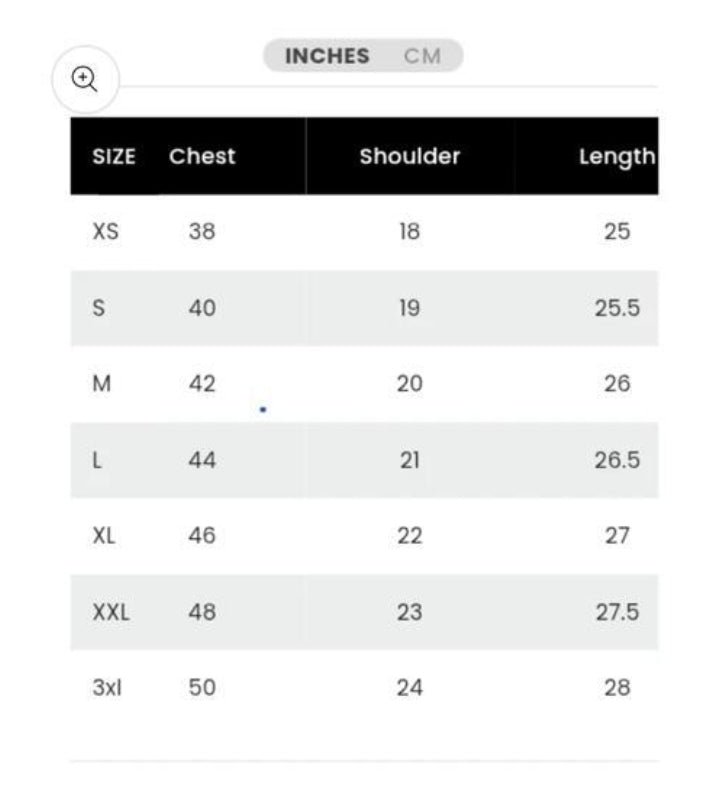
Task: Click shoulder value 20 for M
Action: [410, 384]
